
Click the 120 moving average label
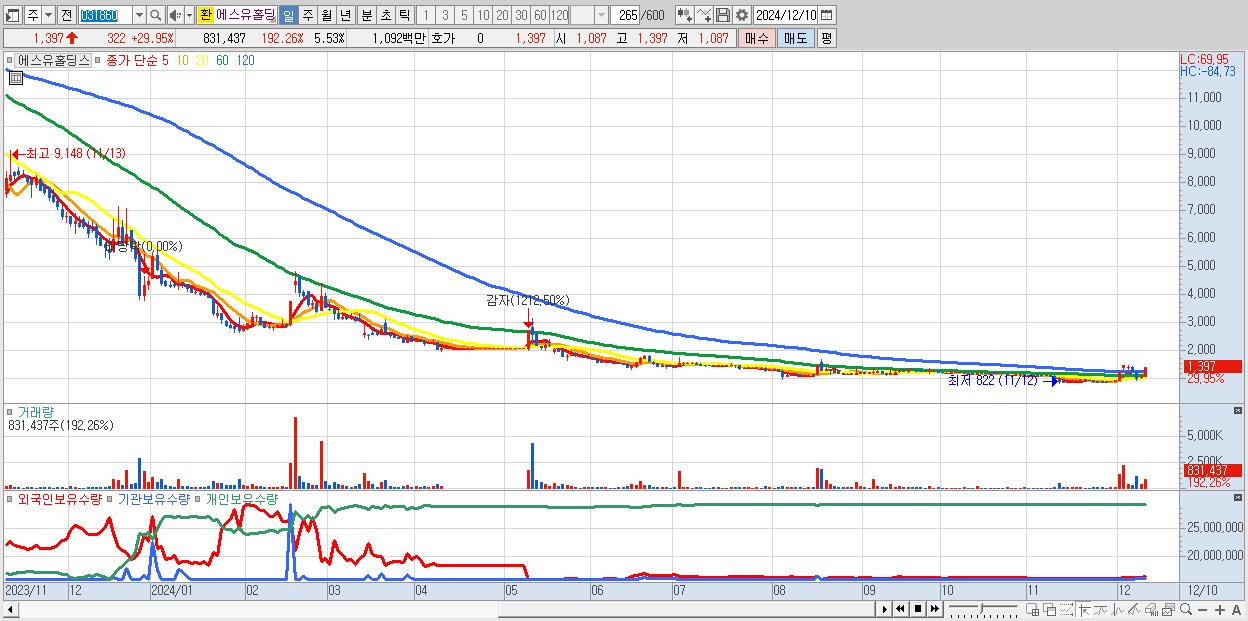[x=245, y=60]
